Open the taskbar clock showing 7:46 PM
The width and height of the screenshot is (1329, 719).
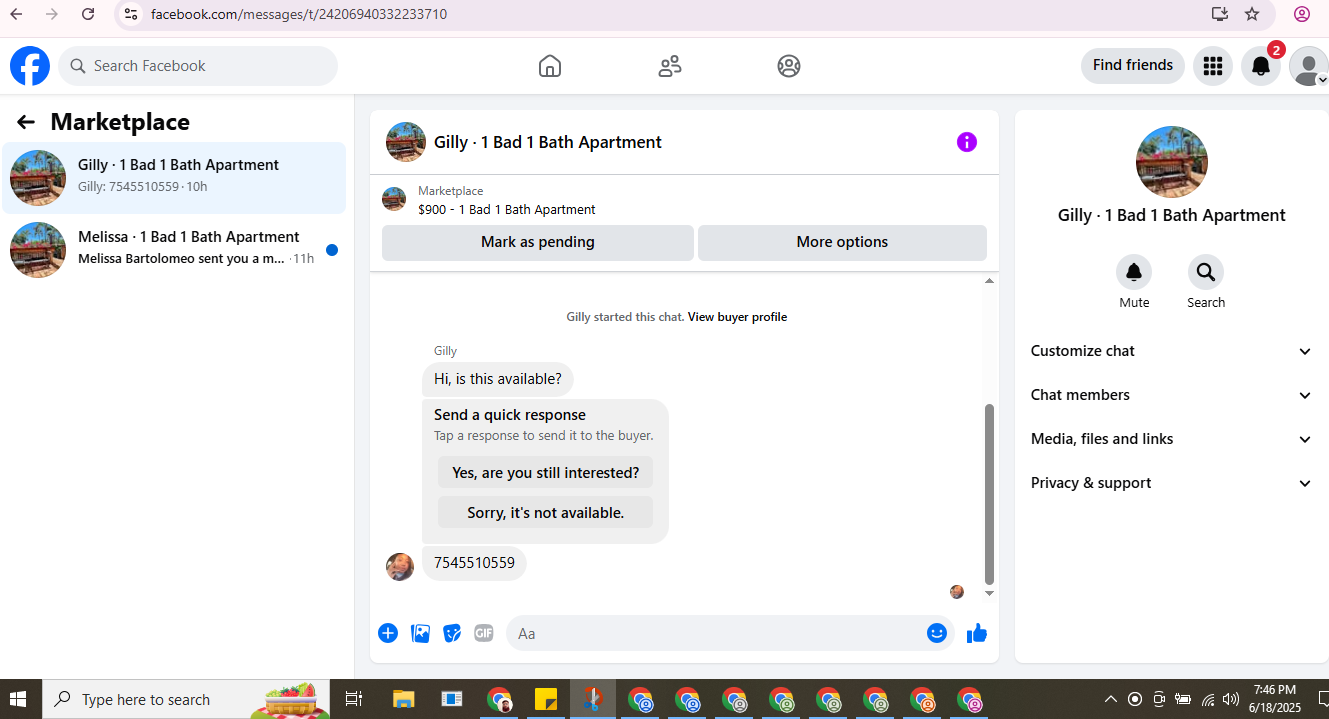tap(1275, 699)
